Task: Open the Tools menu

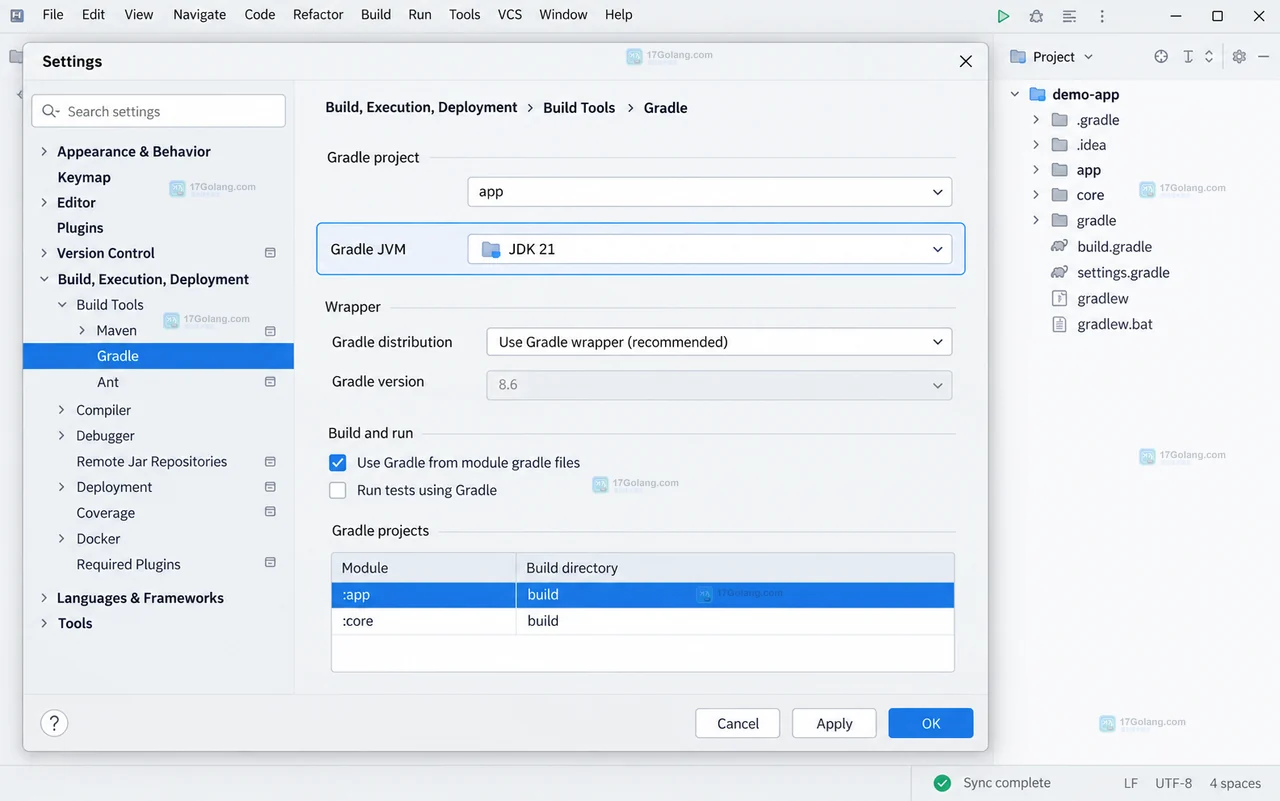Action: click(x=465, y=15)
